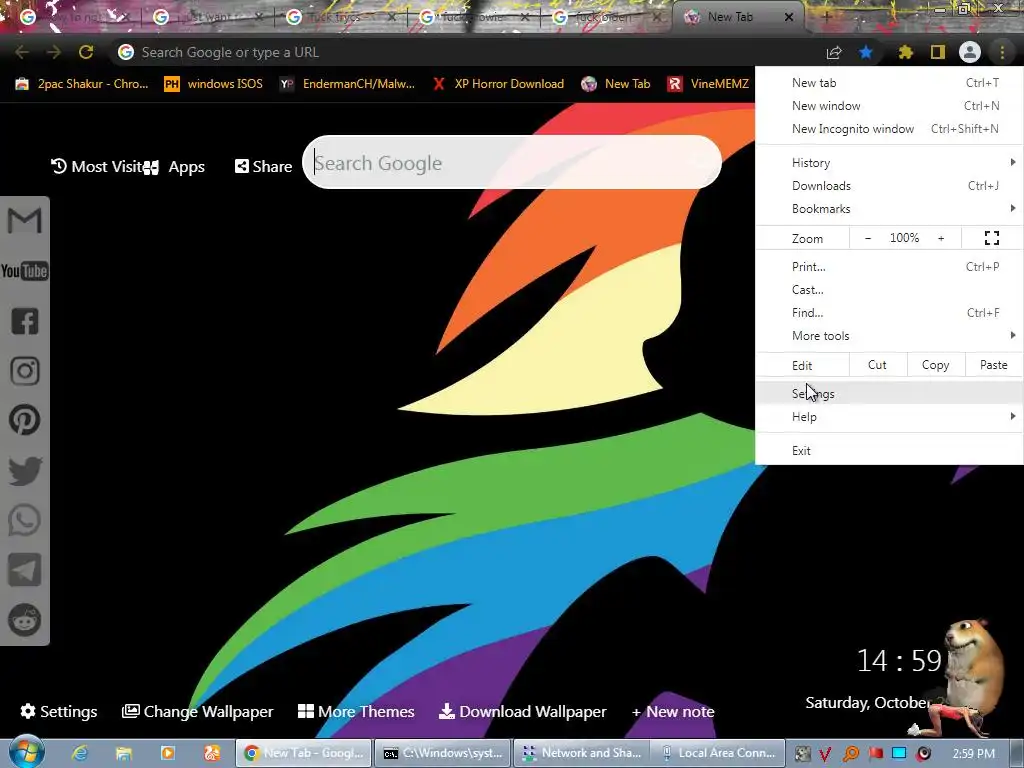The height and width of the screenshot is (768, 1024).
Task: Click the browser back arrow
Action: [x=22, y=52]
